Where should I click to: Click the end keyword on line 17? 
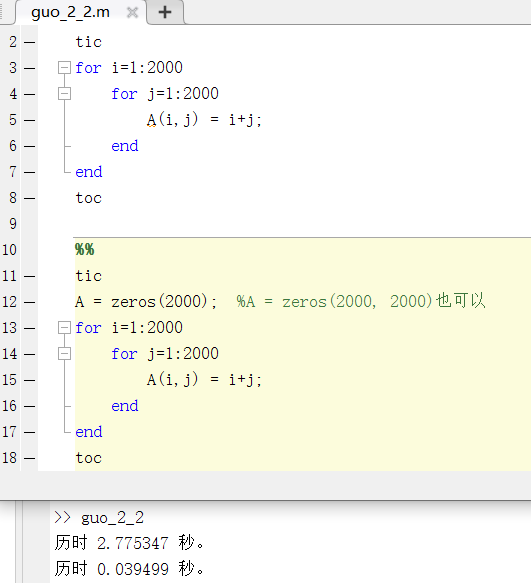(x=89, y=432)
